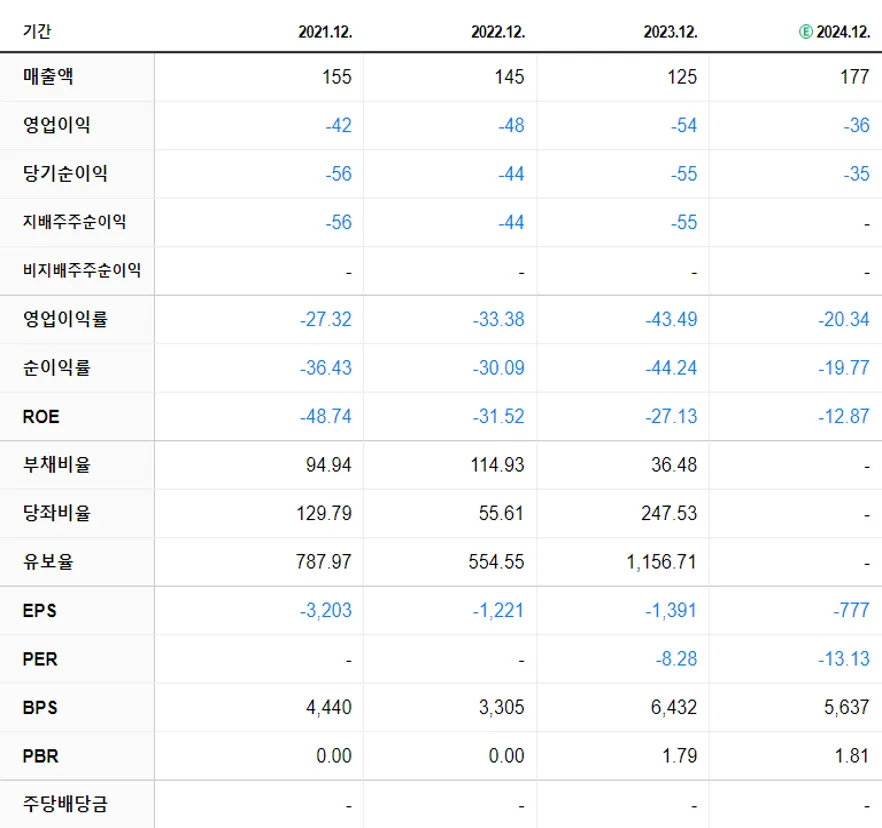Select the EPS value -1,221
This screenshot has width=882, height=828.
coord(498,610)
